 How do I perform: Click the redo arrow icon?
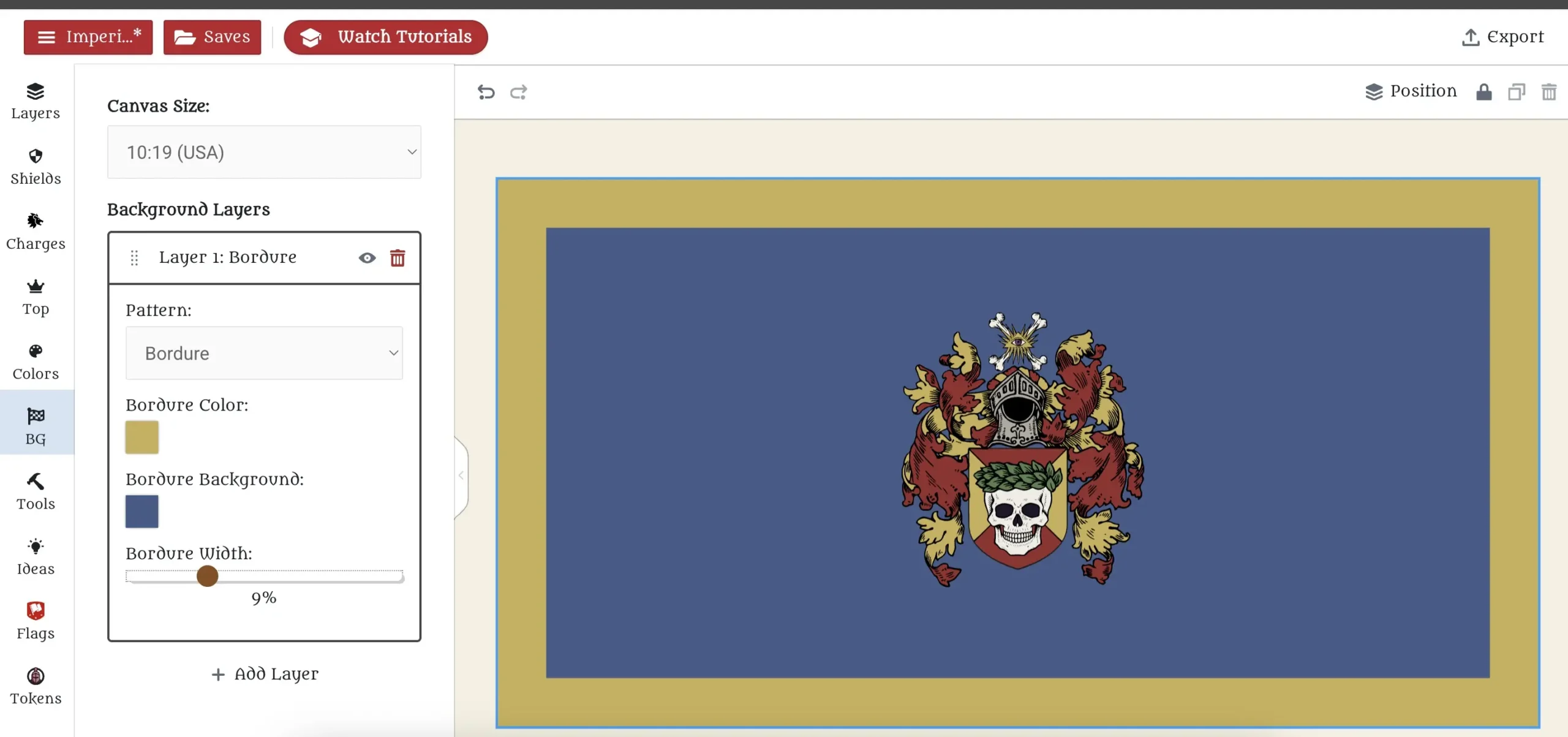(x=519, y=92)
